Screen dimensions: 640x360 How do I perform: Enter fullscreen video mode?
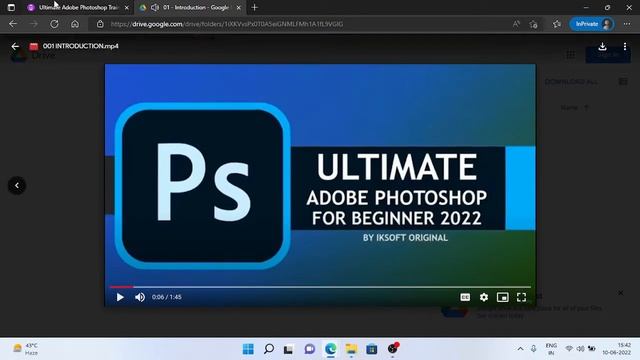(x=521, y=297)
